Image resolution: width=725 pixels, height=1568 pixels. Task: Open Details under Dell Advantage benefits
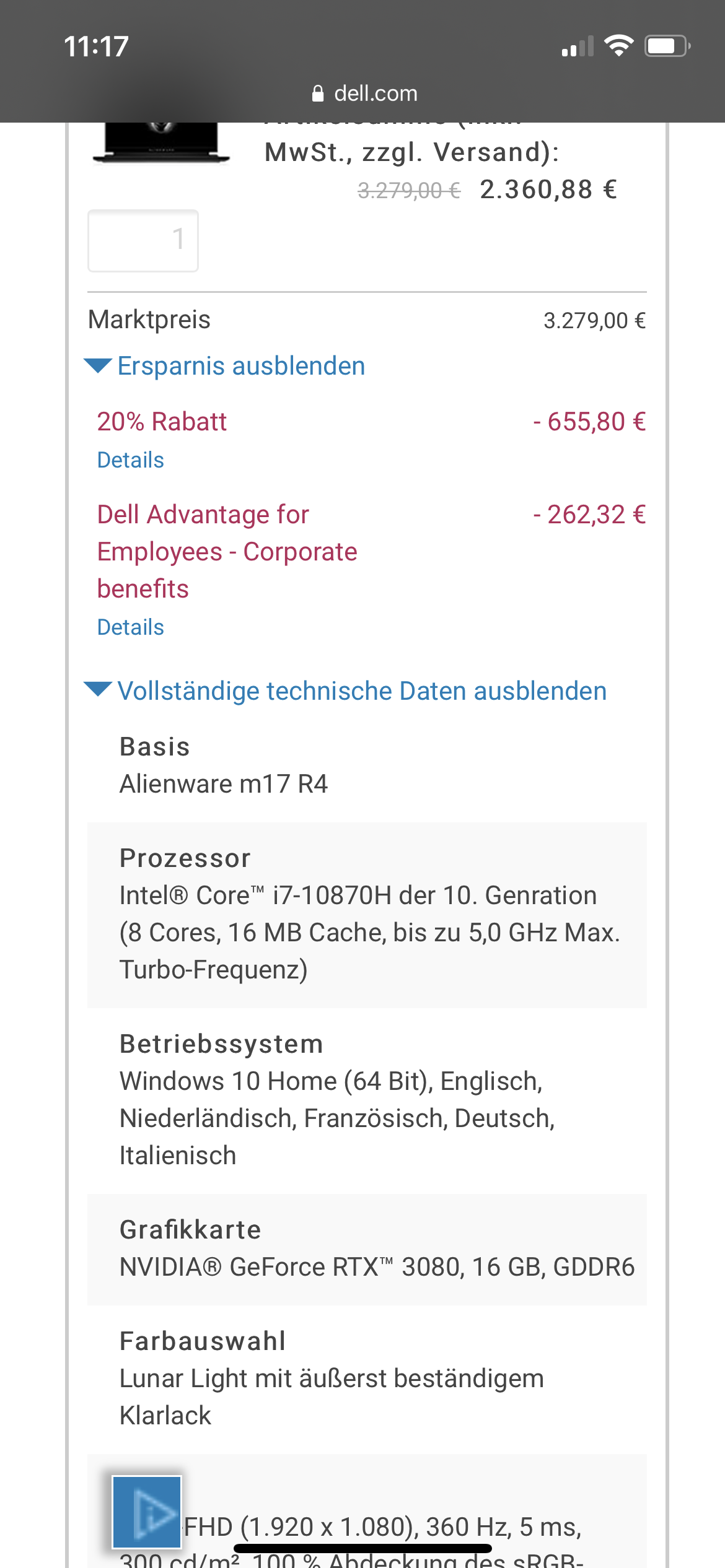coord(131,627)
